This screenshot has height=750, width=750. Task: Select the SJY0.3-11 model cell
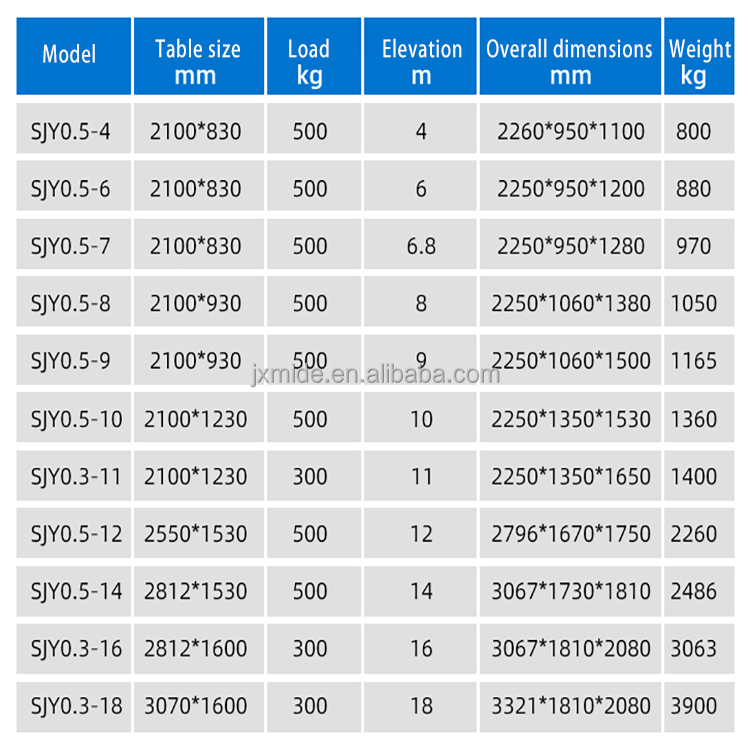coord(70,476)
